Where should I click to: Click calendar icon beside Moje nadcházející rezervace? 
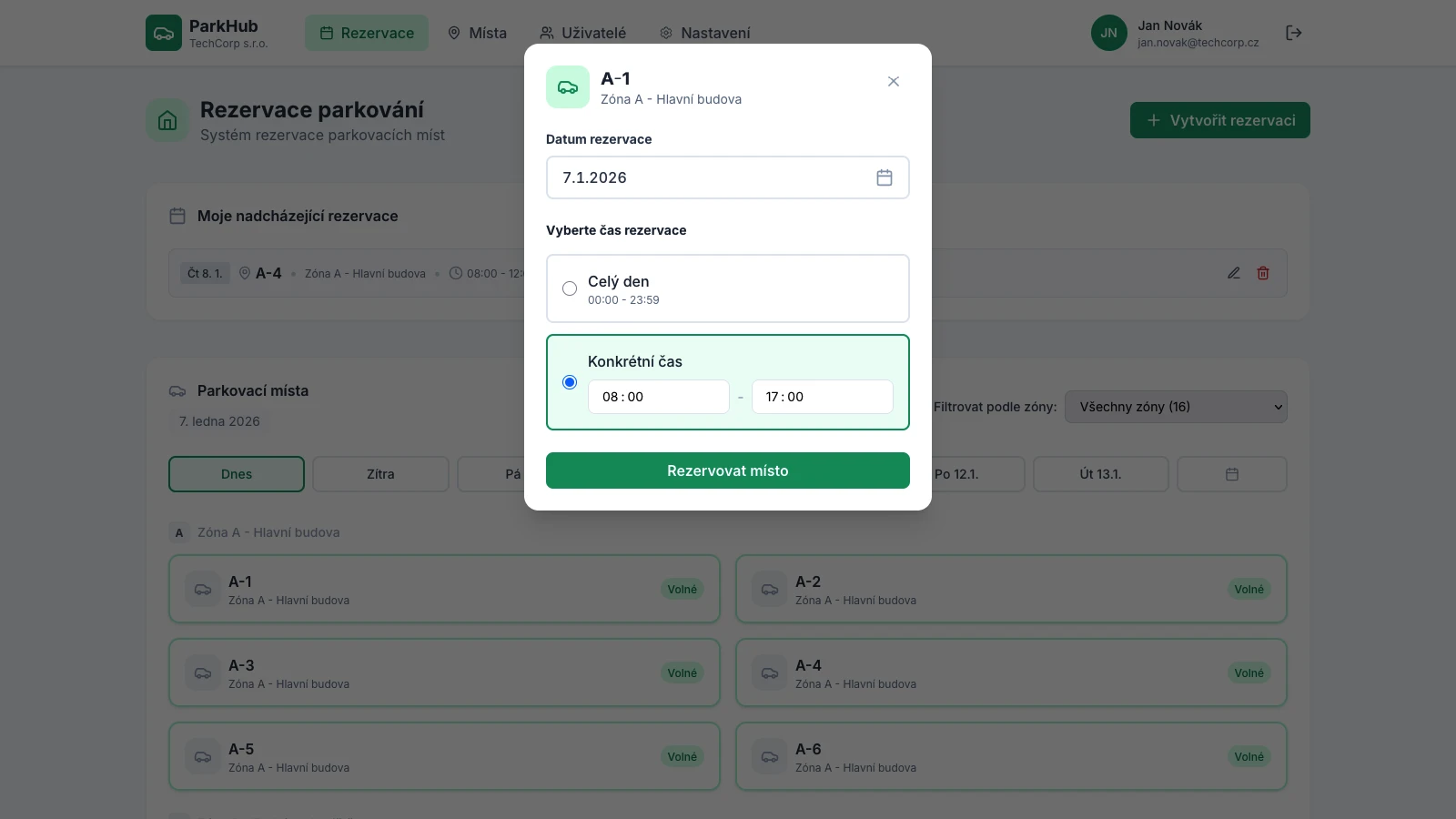pos(177,216)
